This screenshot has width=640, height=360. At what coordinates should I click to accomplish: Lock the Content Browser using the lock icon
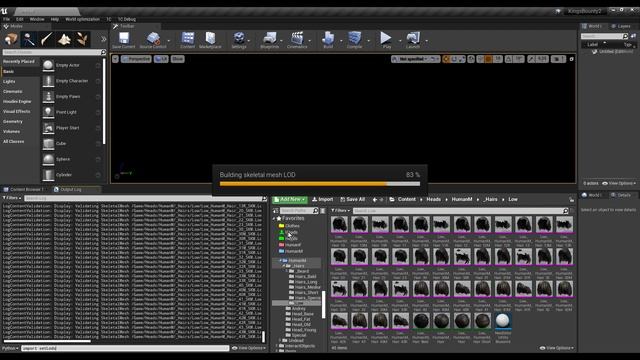[x=571, y=200]
